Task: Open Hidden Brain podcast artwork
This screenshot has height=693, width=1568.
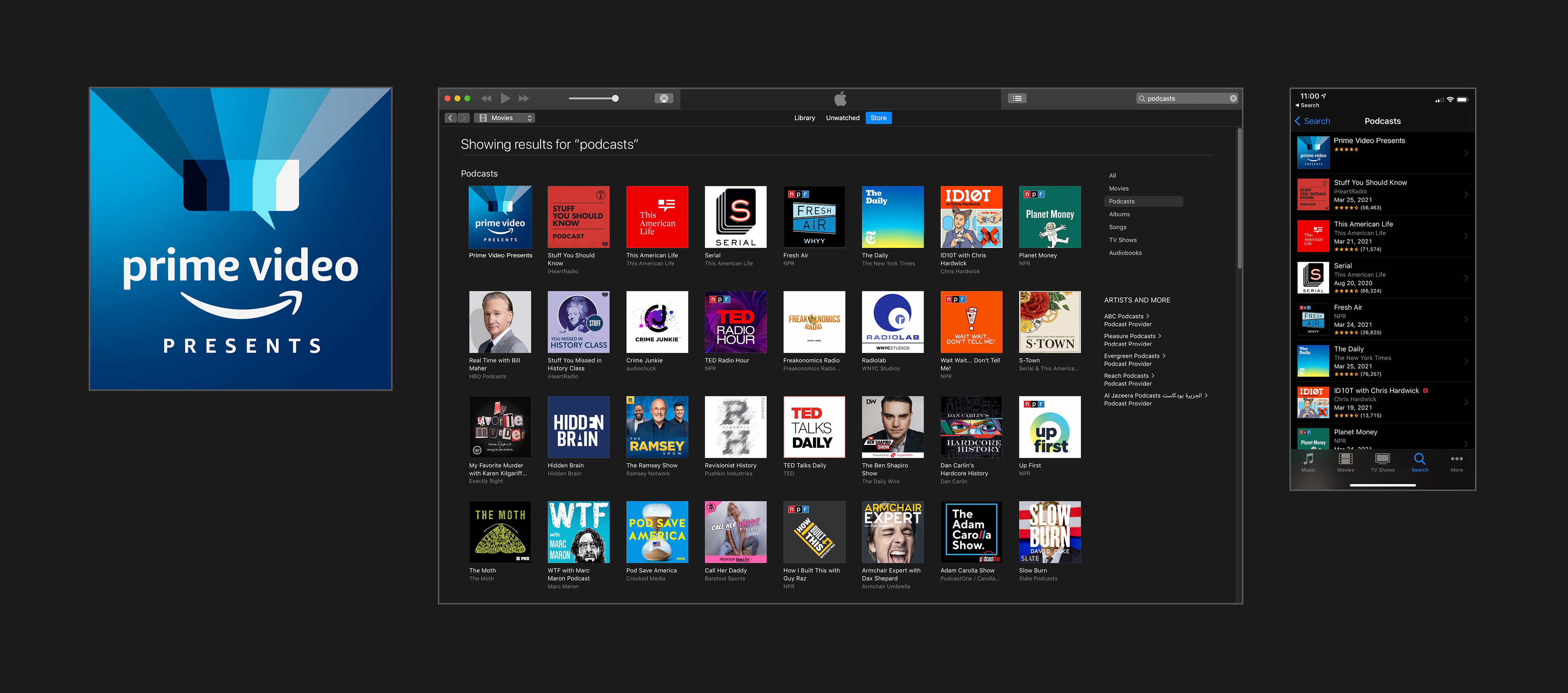Action: (578, 427)
